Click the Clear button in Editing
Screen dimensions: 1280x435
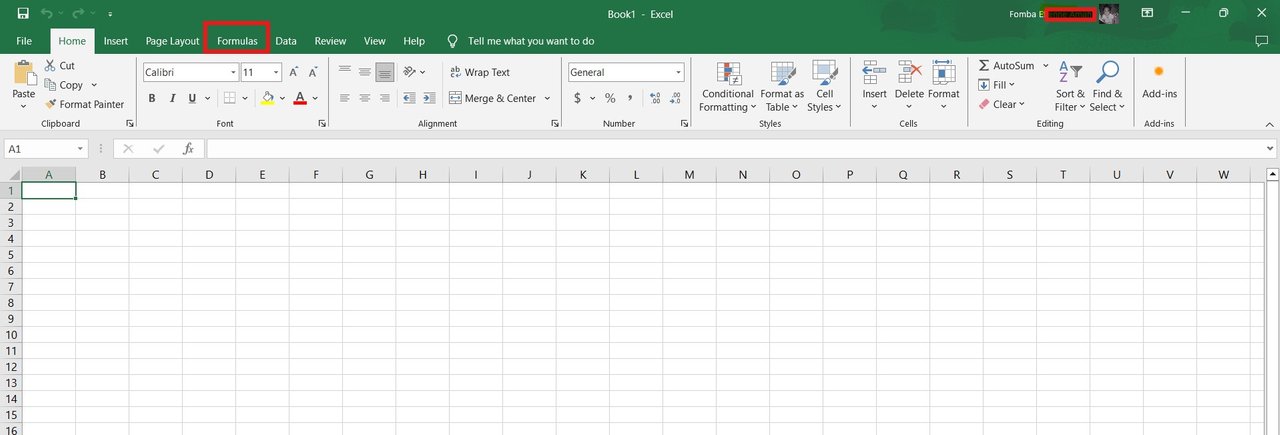coord(1001,104)
